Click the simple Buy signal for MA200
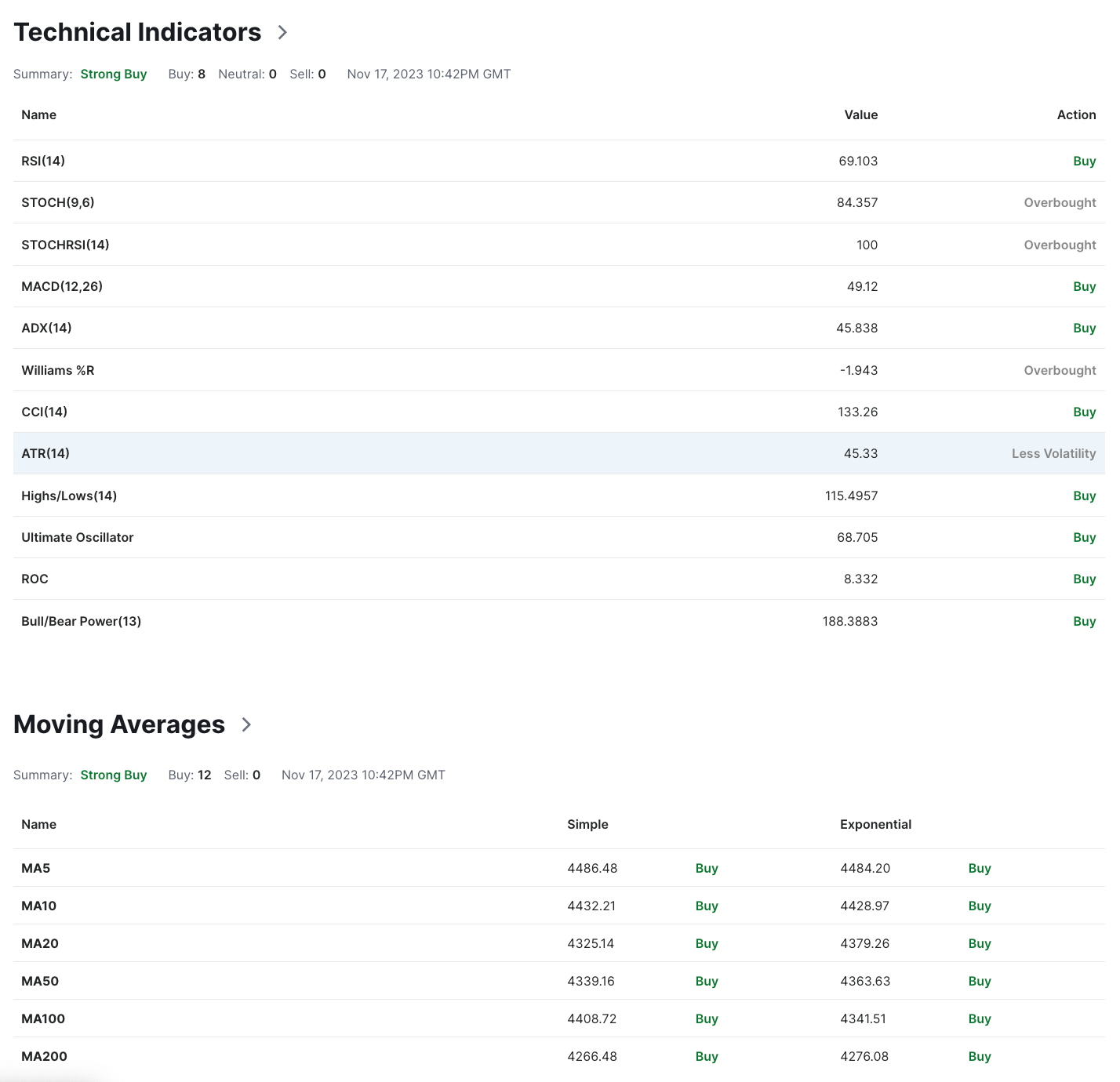Screen dimensions: 1120x1082 pos(707,1056)
